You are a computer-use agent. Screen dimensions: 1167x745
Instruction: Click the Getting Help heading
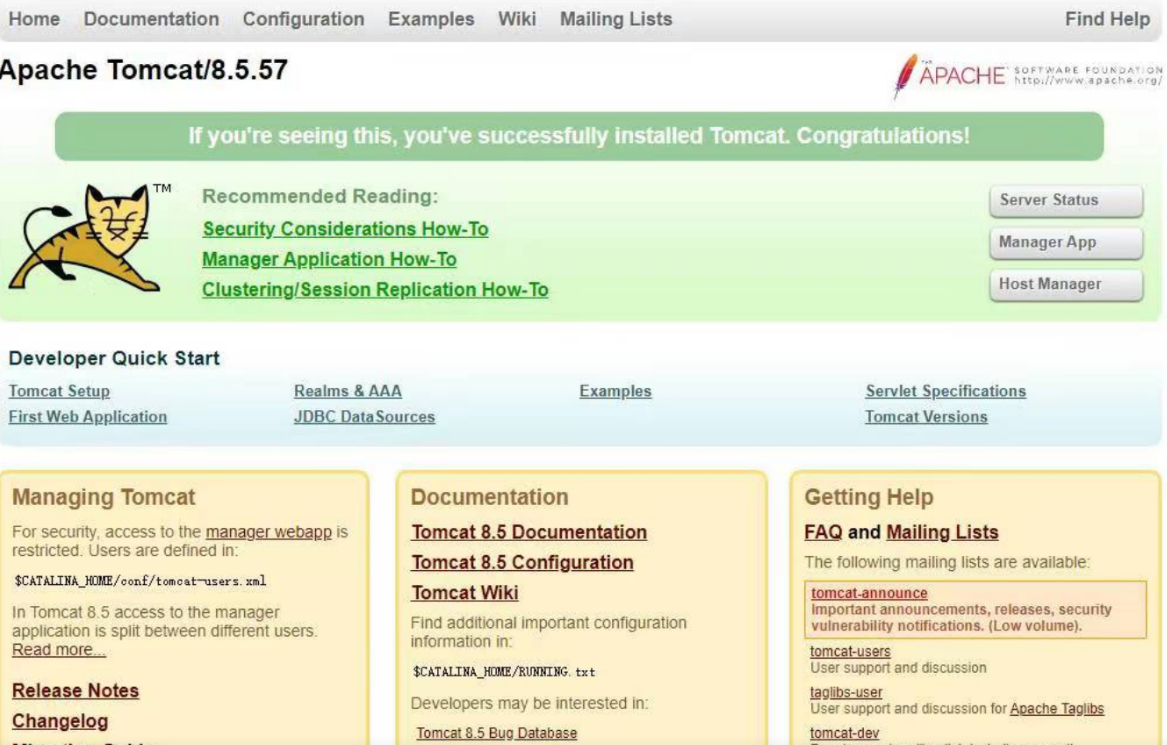point(869,497)
